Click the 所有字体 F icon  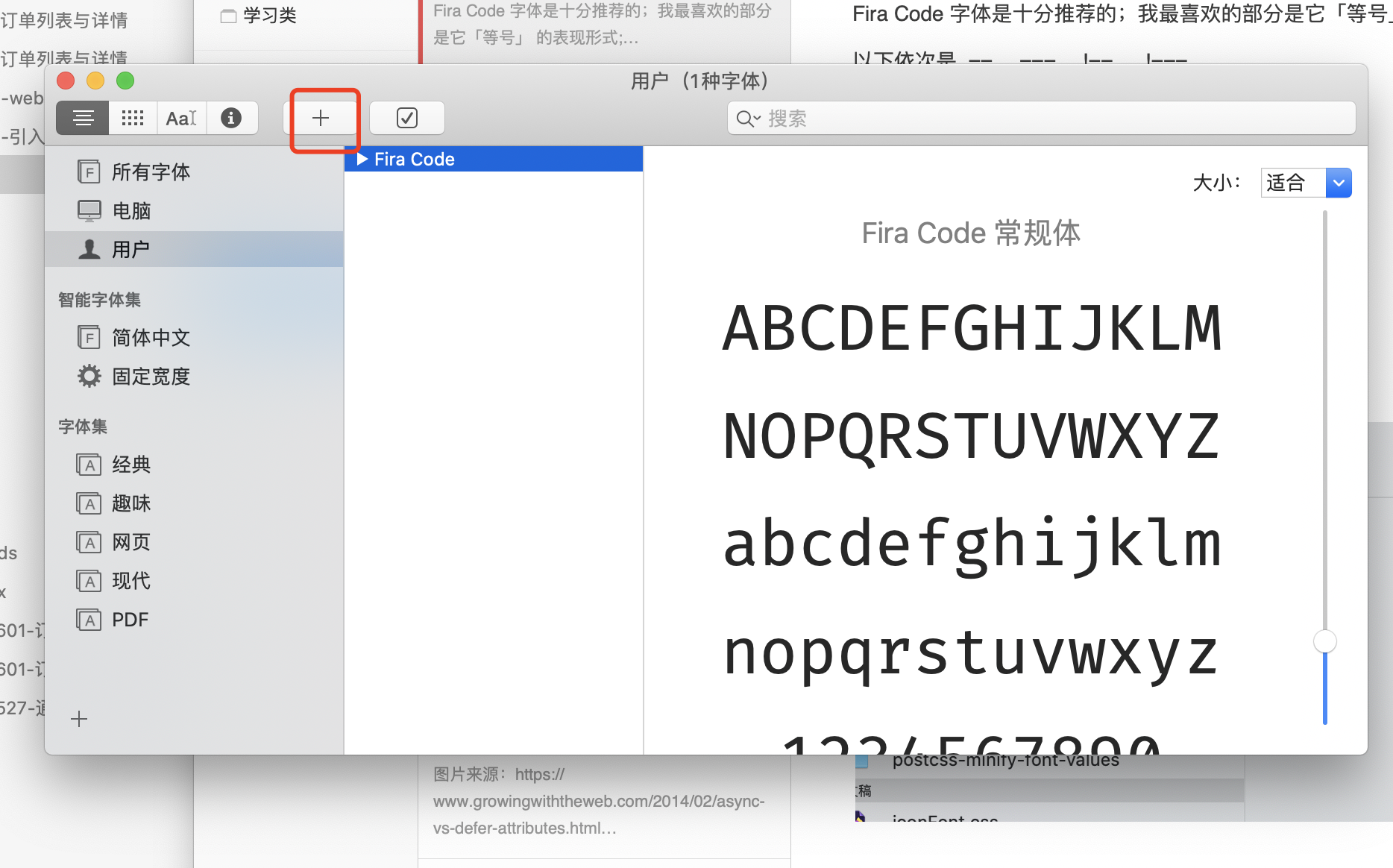(x=89, y=172)
